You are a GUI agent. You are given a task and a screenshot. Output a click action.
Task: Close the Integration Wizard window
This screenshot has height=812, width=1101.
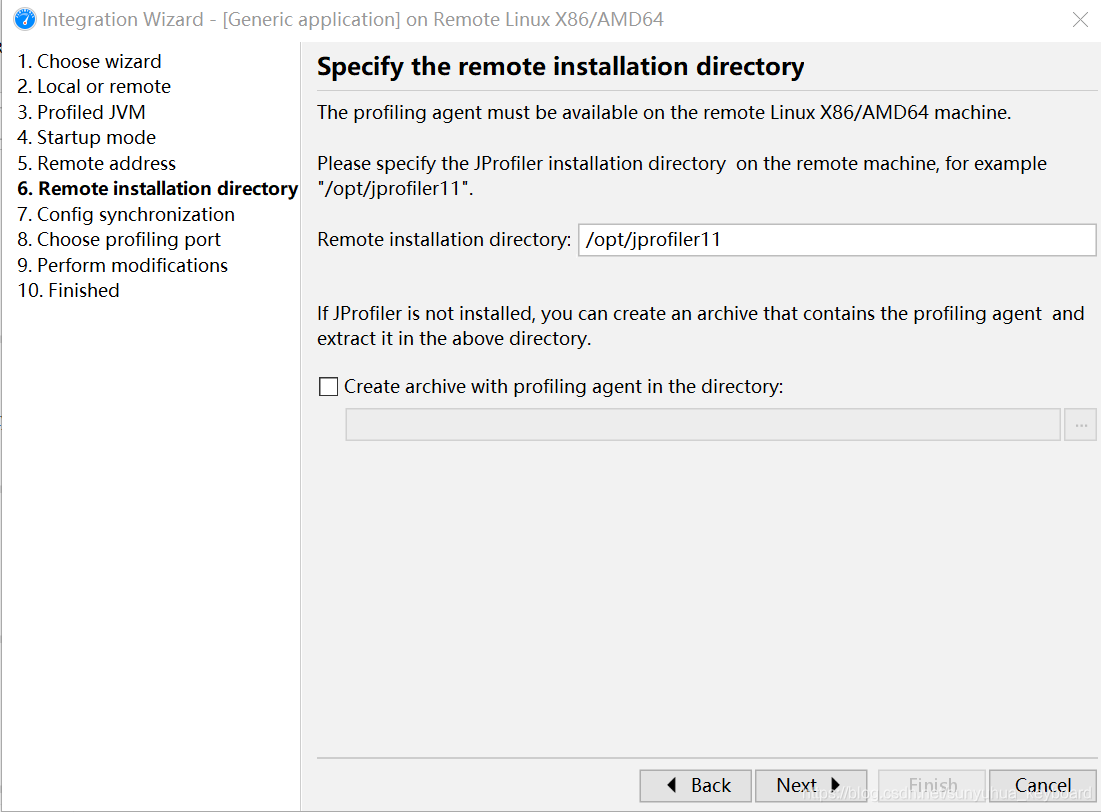click(1080, 19)
